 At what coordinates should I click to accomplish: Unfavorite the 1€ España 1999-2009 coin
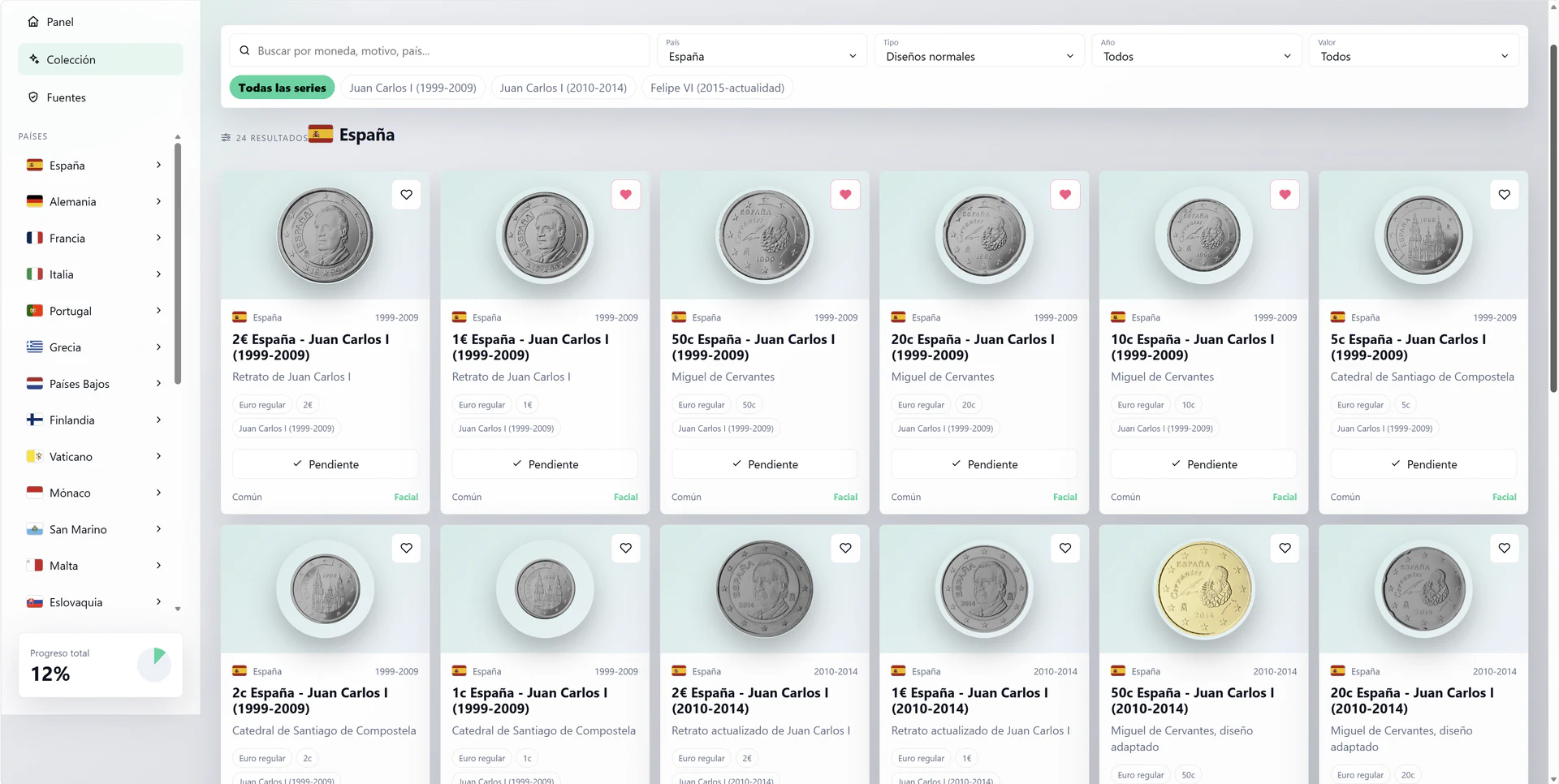(x=626, y=195)
